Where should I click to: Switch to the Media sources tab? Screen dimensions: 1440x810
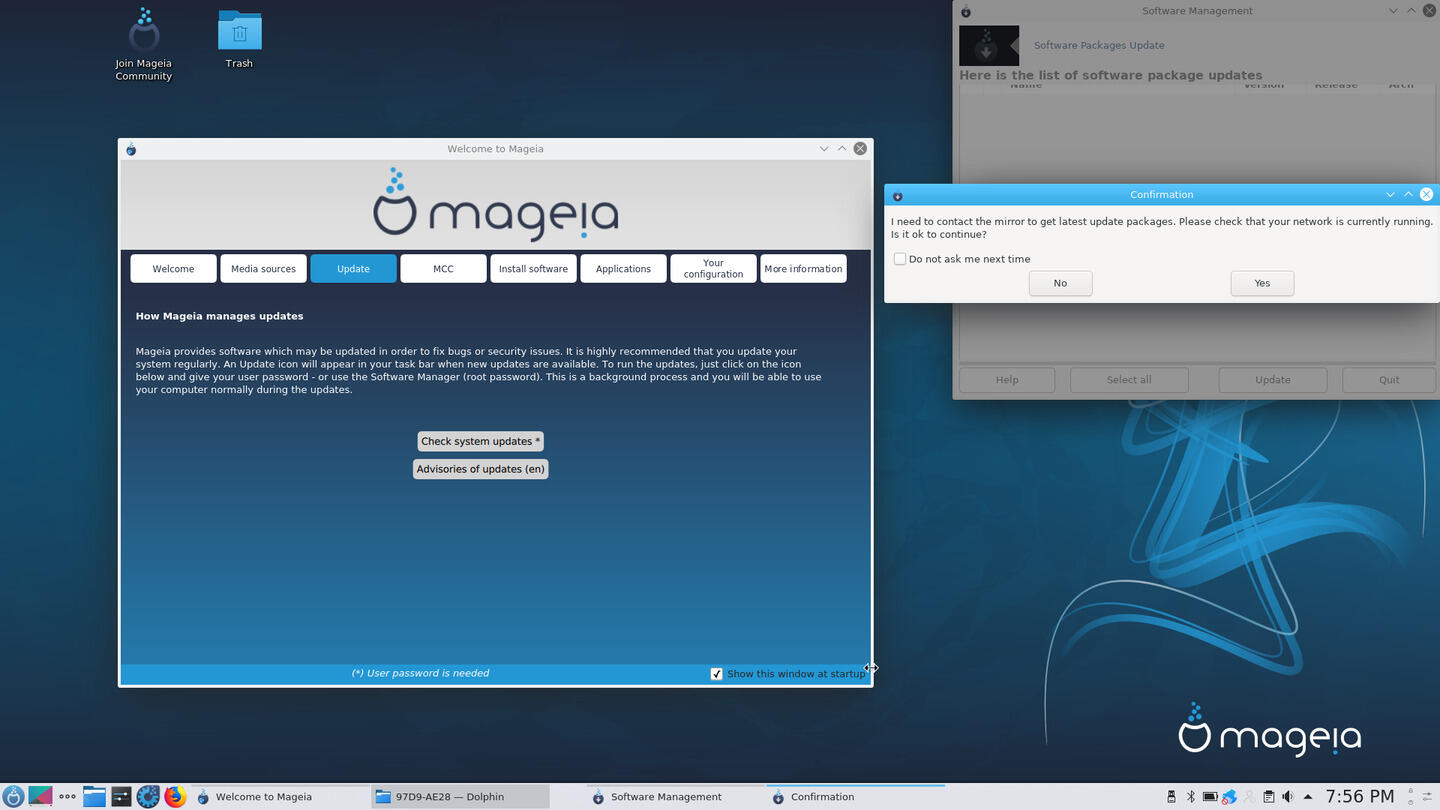tap(263, 269)
